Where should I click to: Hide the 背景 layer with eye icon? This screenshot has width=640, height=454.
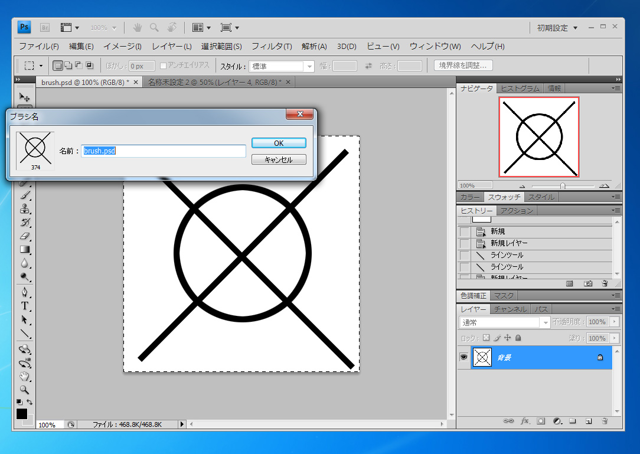tap(464, 357)
